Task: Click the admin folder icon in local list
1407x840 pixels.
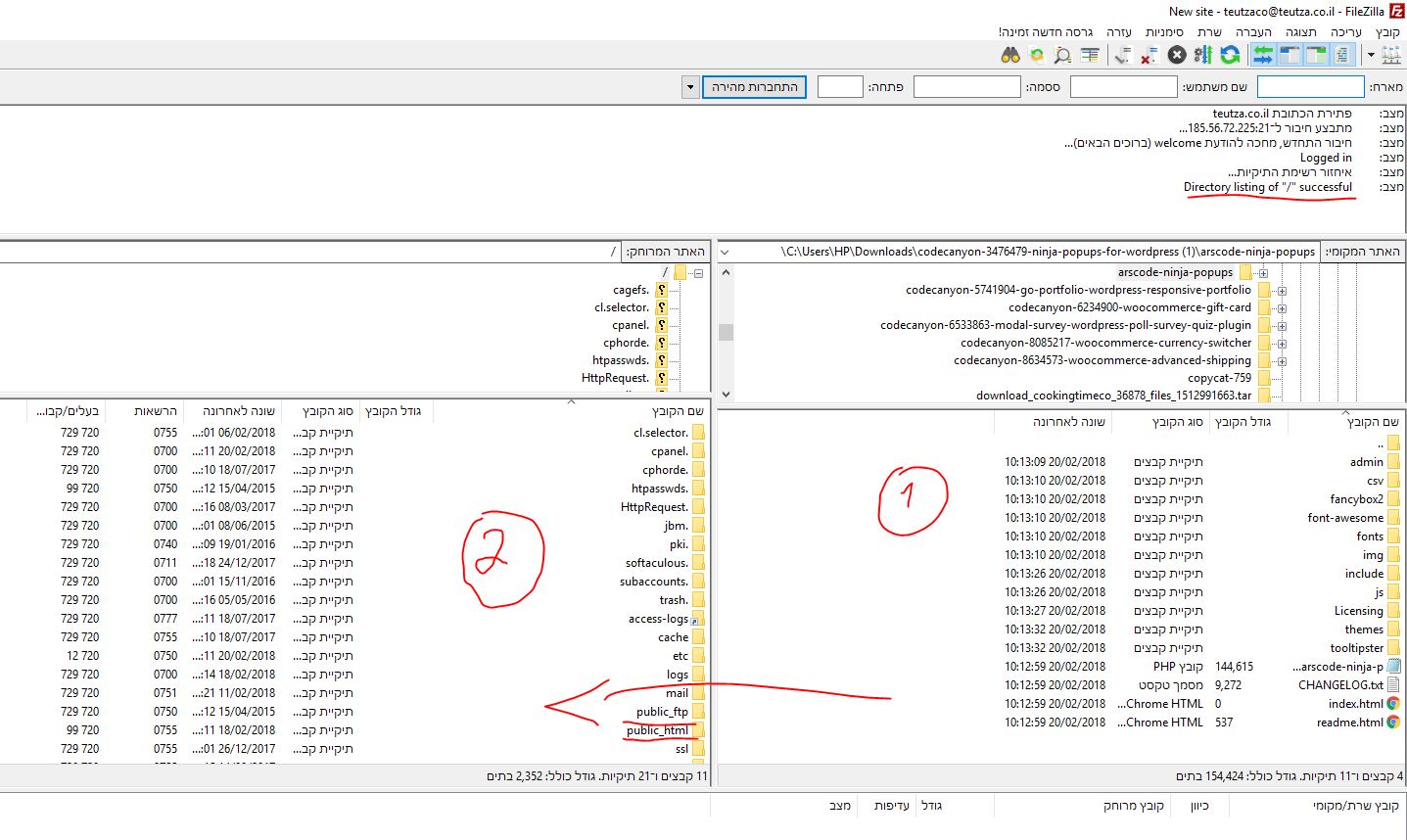Action: 1393,461
